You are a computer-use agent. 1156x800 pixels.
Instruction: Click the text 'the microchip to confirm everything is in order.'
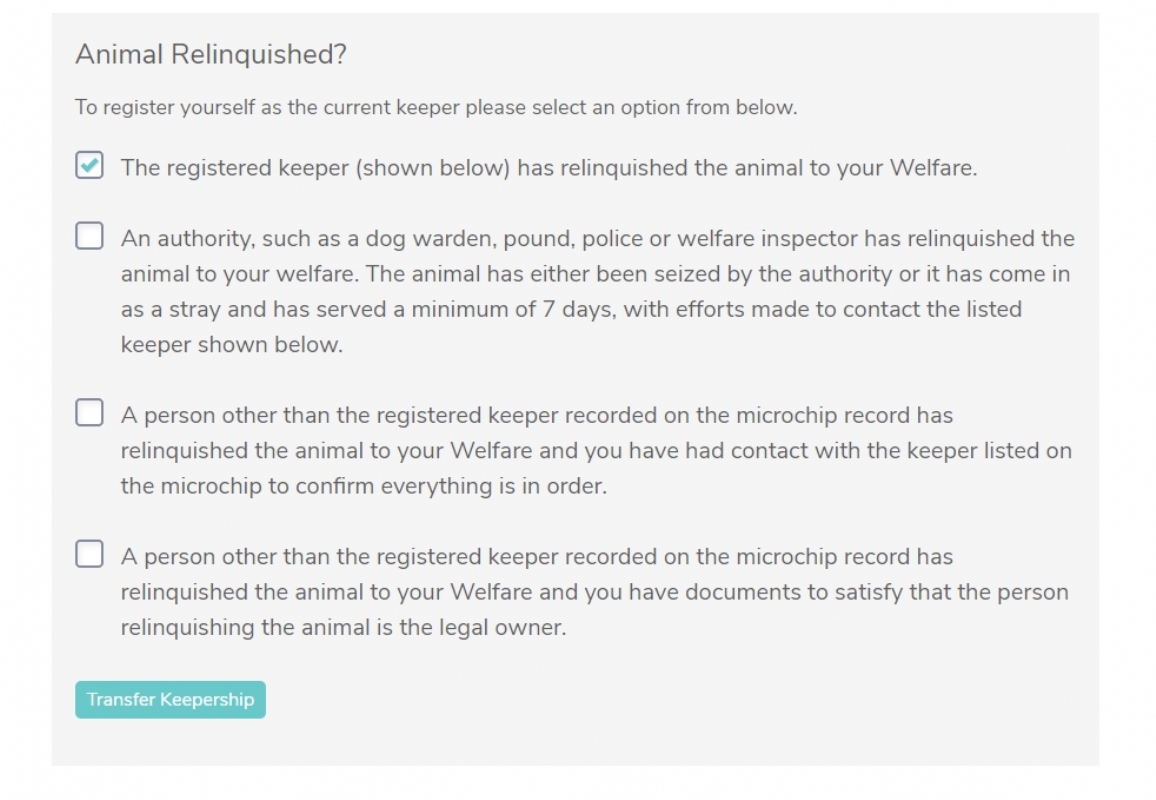pos(363,486)
